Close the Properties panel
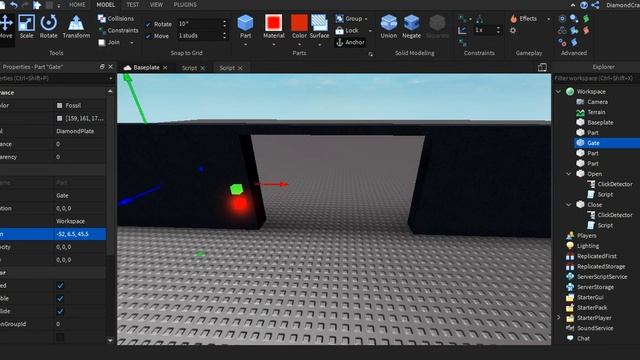The image size is (640, 360). pyautogui.click(x=110, y=67)
